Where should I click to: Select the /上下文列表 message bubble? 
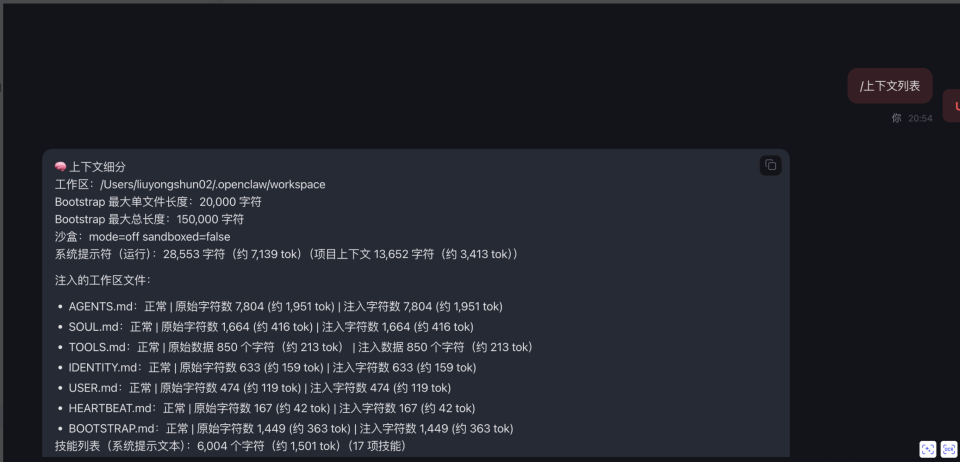pyautogui.click(x=890, y=86)
